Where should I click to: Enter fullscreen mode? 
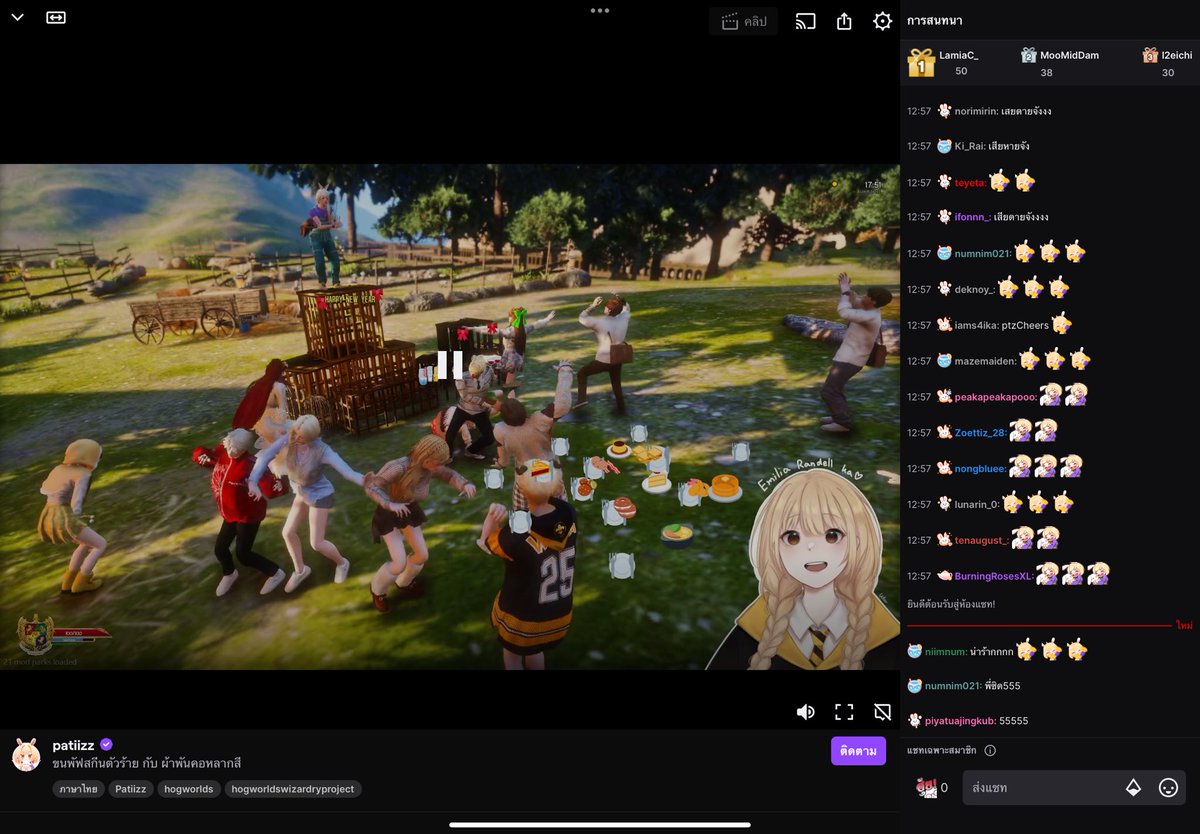844,712
